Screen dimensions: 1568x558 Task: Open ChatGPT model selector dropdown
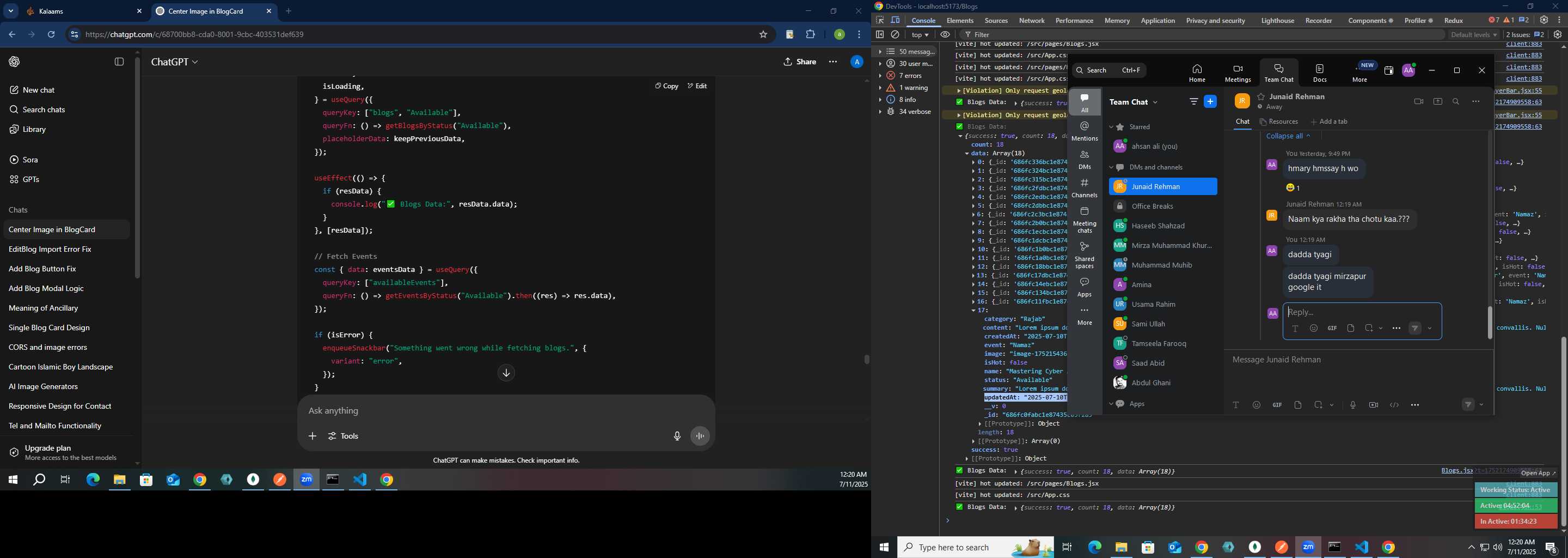[175, 62]
